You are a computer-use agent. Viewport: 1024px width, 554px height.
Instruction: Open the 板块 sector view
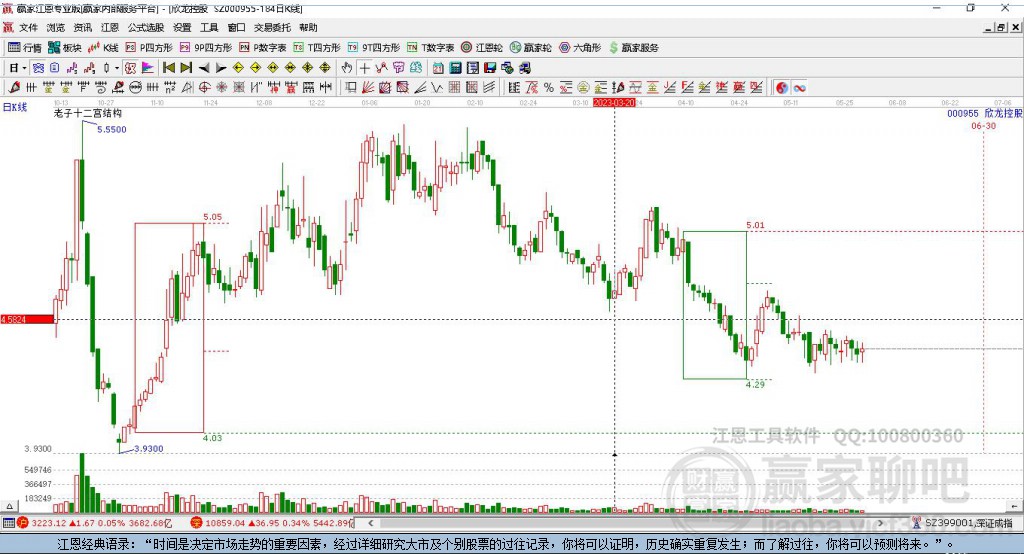pos(64,48)
